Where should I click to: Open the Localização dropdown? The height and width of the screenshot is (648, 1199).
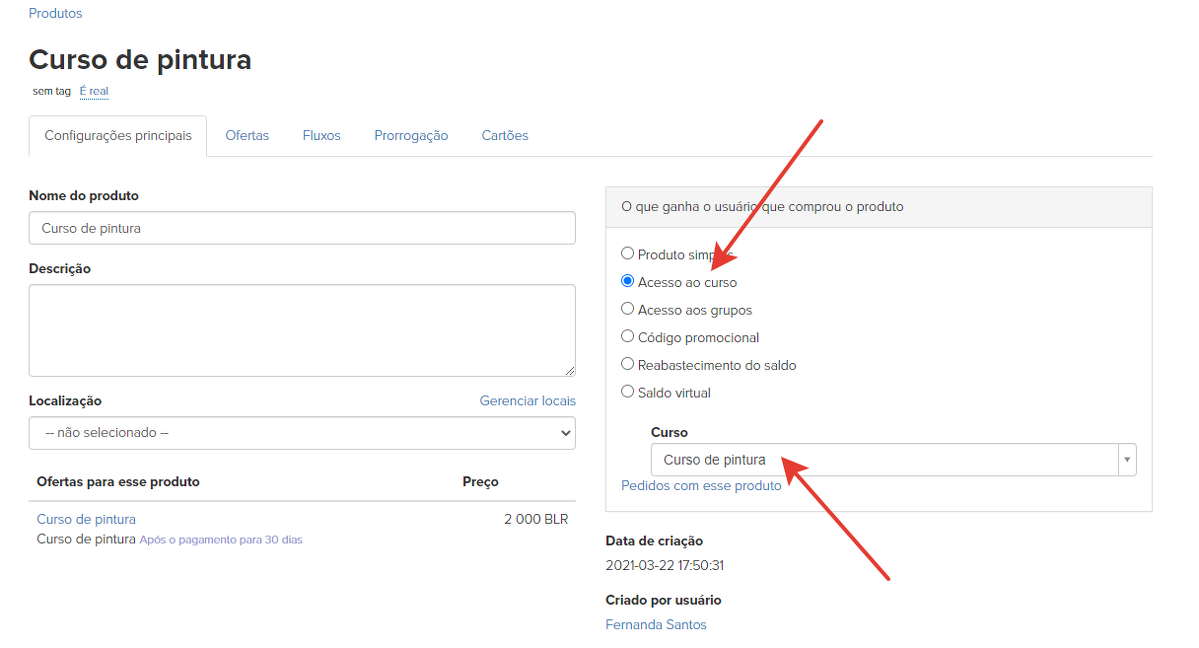302,433
